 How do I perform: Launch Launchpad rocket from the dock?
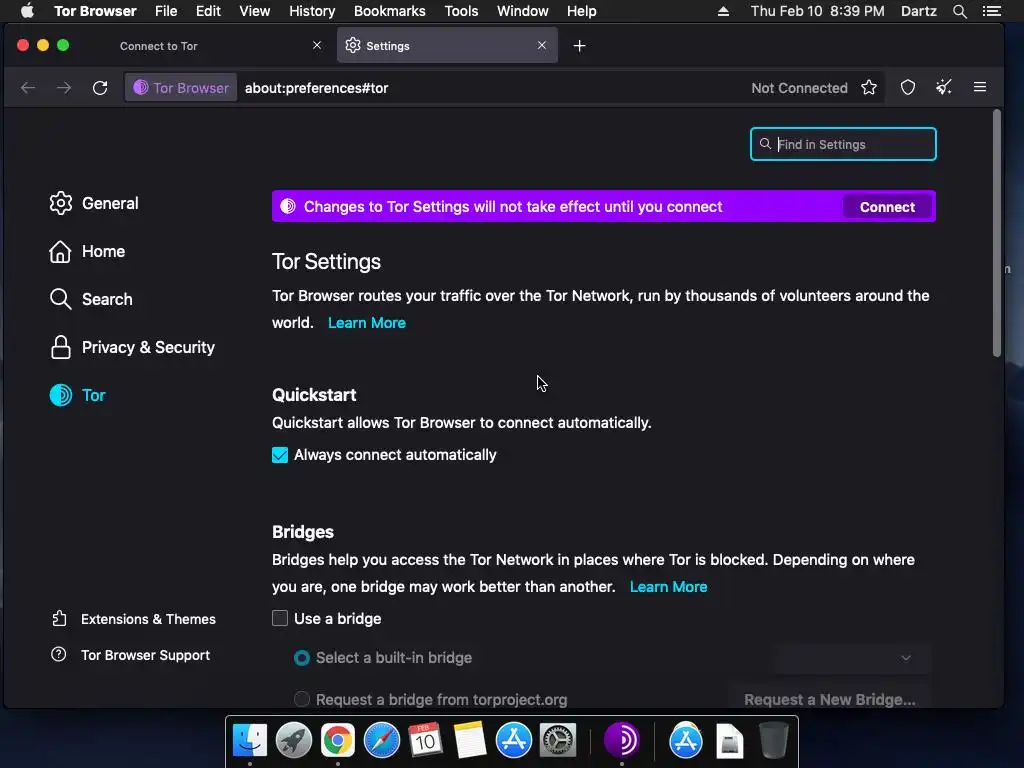coord(294,741)
